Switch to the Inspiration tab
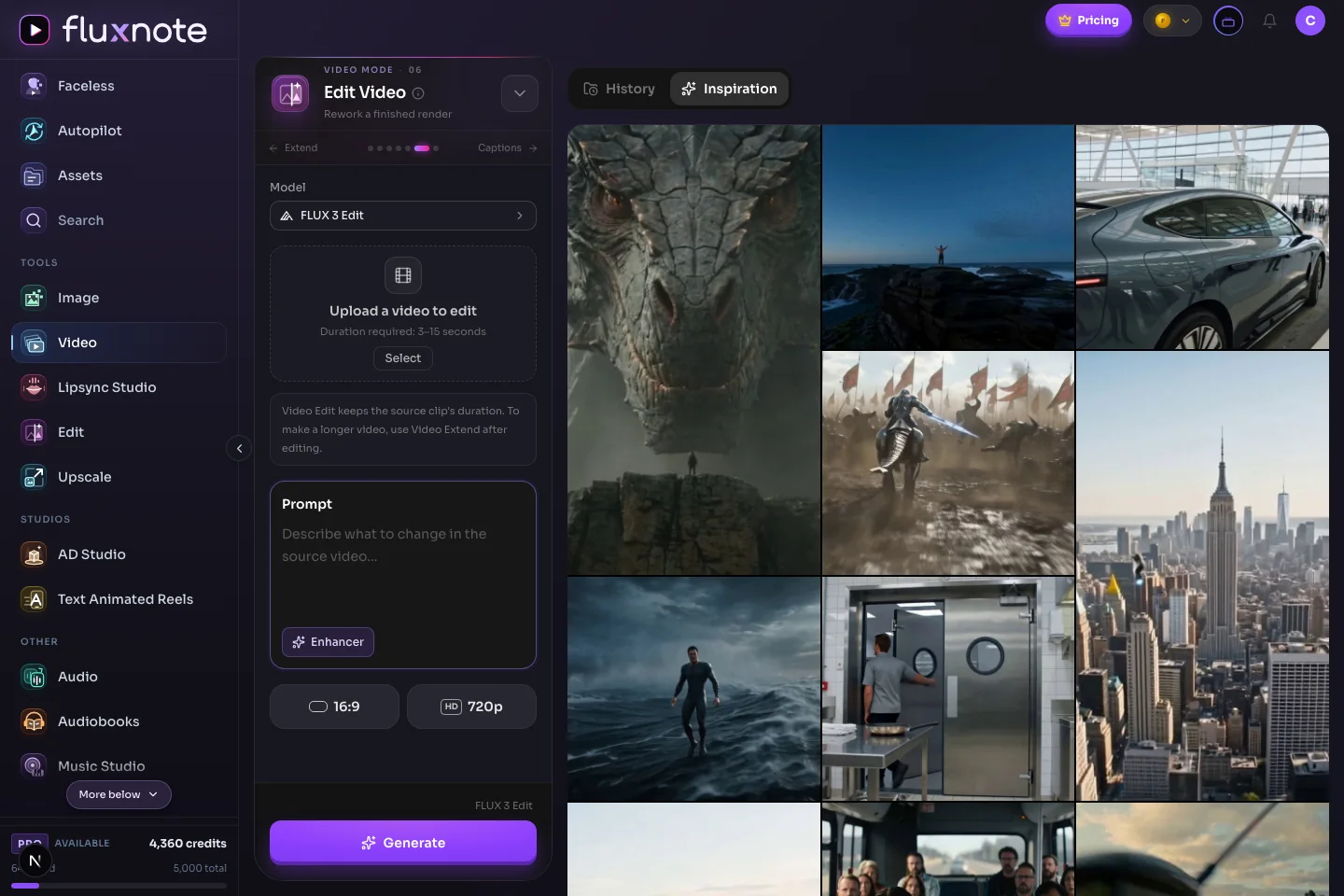The height and width of the screenshot is (896, 1344). tap(730, 89)
